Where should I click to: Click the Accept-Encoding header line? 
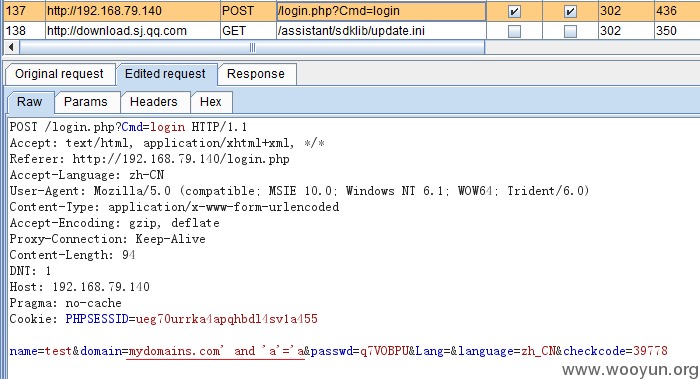114,223
